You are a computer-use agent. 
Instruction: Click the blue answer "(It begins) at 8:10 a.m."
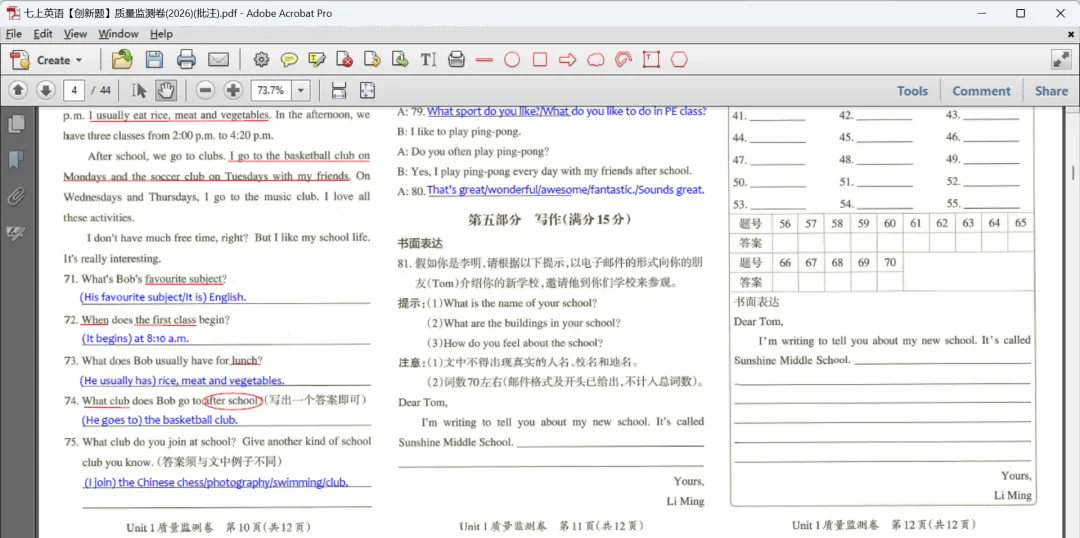pos(135,338)
